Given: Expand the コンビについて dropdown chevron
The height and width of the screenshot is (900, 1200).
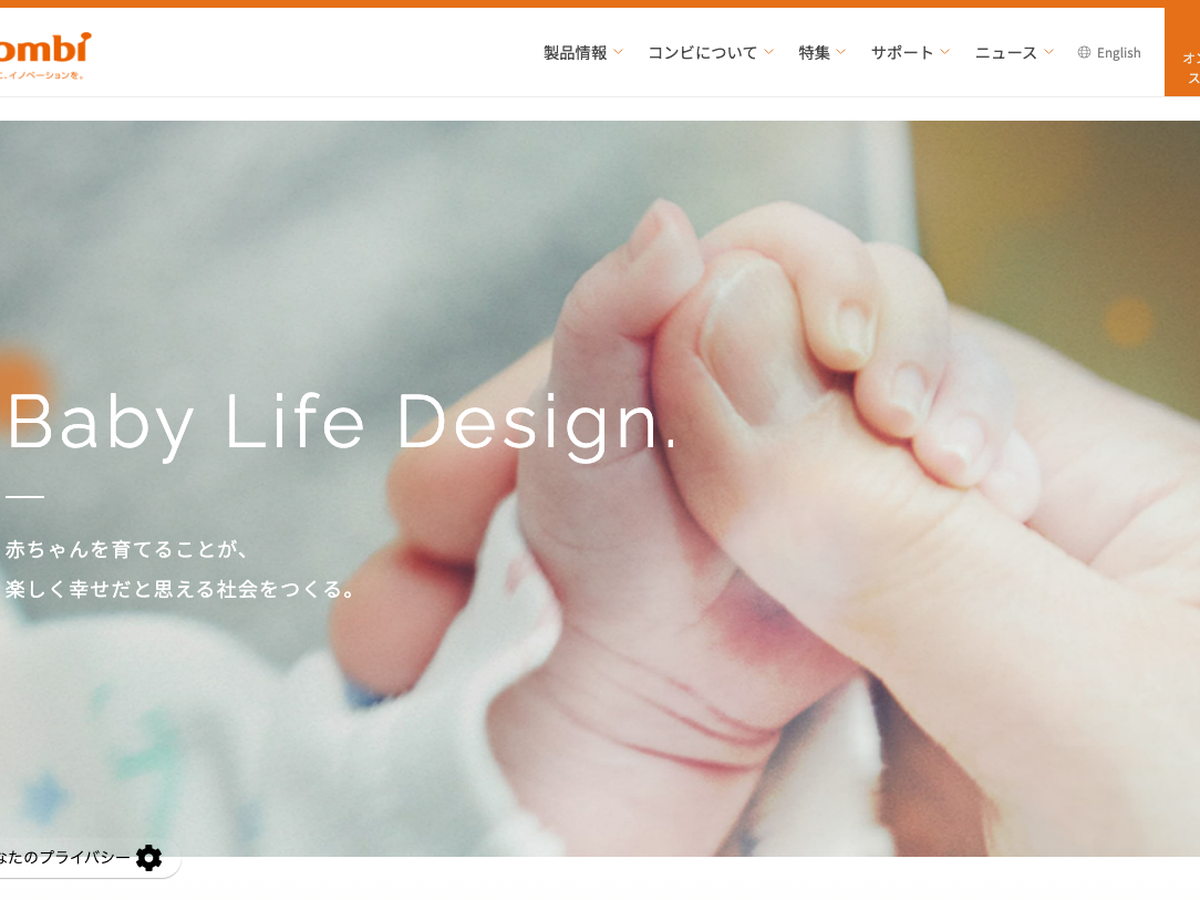Looking at the screenshot, I should click(x=768, y=52).
